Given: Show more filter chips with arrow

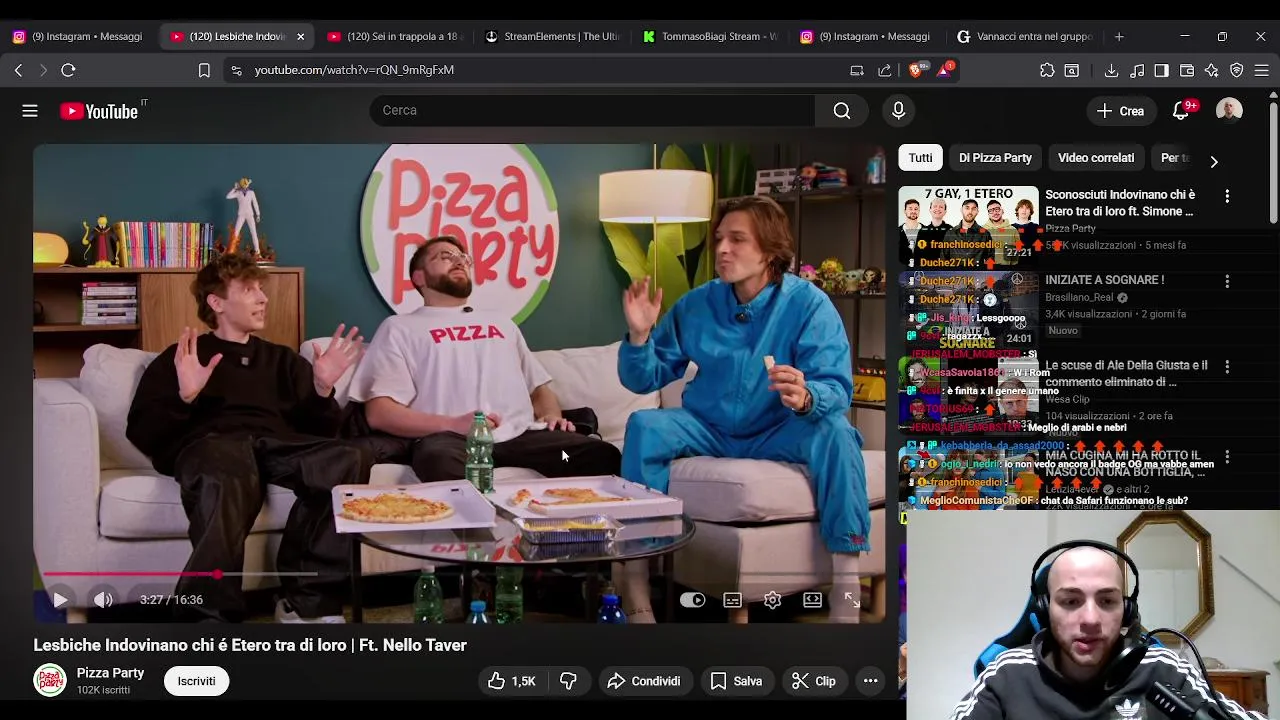Looking at the screenshot, I should point(1214,161).
